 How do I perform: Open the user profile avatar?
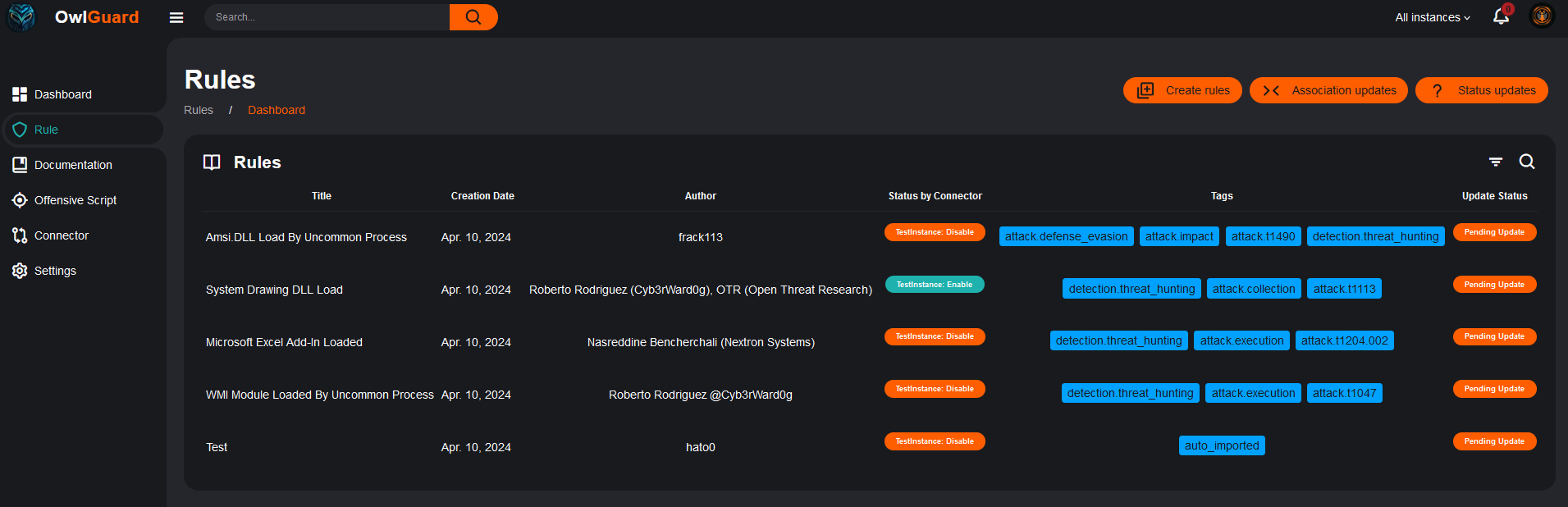click(1542, 16)
